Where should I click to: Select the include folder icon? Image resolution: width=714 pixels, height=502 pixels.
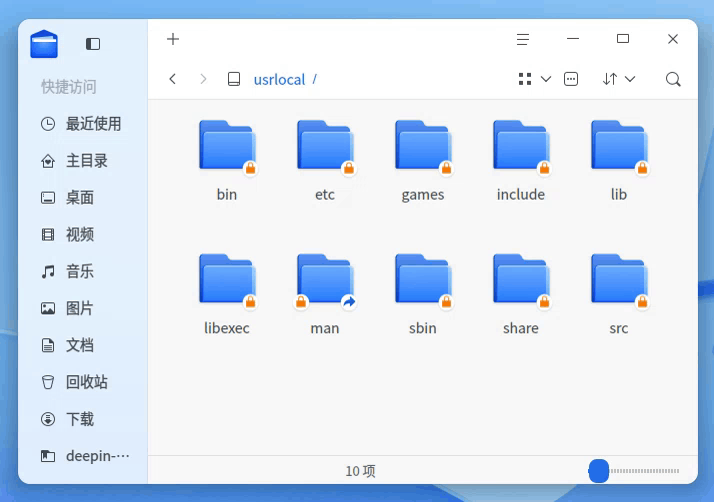[521, 147]
